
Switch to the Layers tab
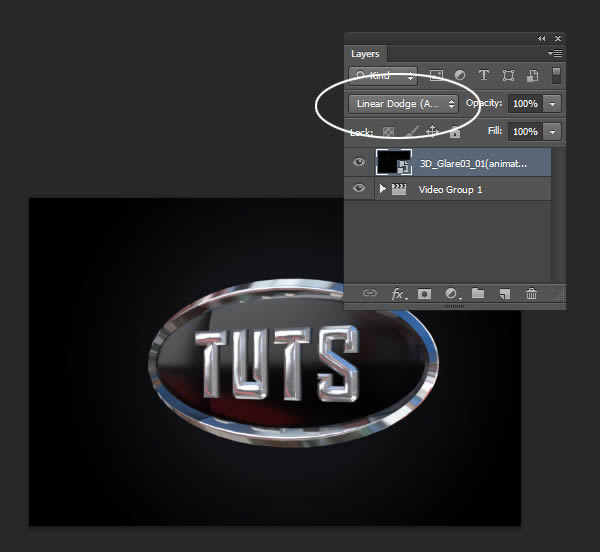tap(365, 54)
